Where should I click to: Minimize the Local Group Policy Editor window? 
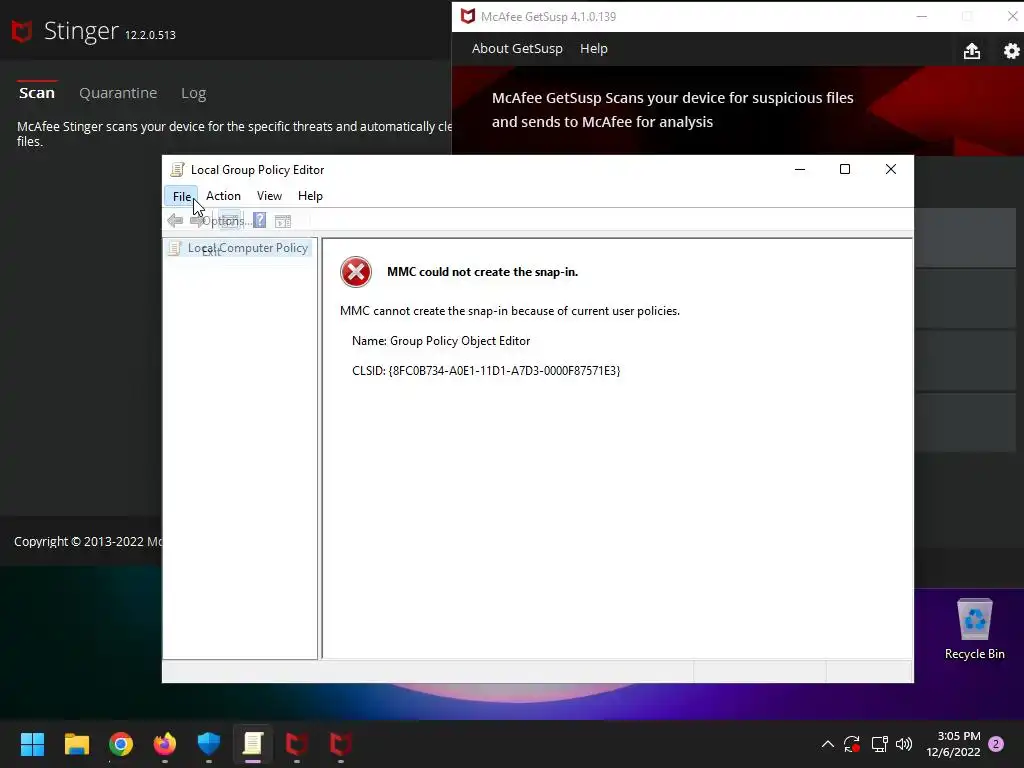coord(800,169)
